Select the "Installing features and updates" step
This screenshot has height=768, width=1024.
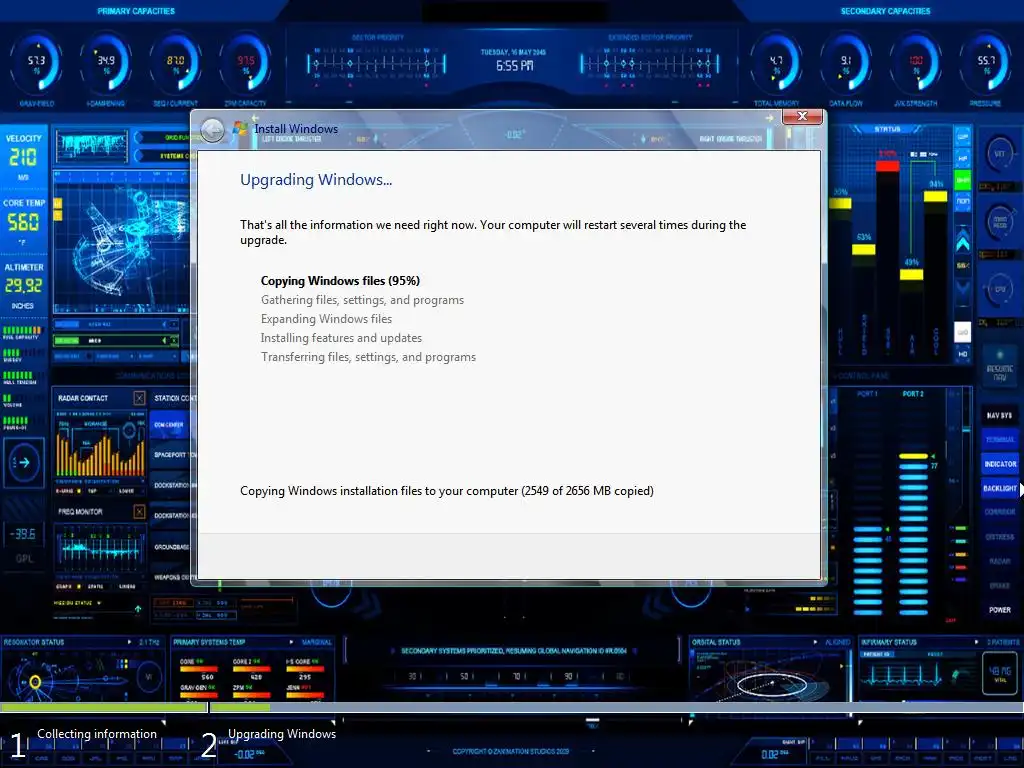tap(341, 338)
